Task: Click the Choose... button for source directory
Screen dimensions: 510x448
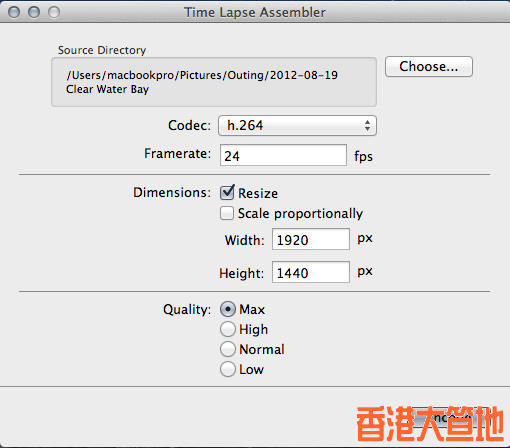Action: tap(429, 67)
